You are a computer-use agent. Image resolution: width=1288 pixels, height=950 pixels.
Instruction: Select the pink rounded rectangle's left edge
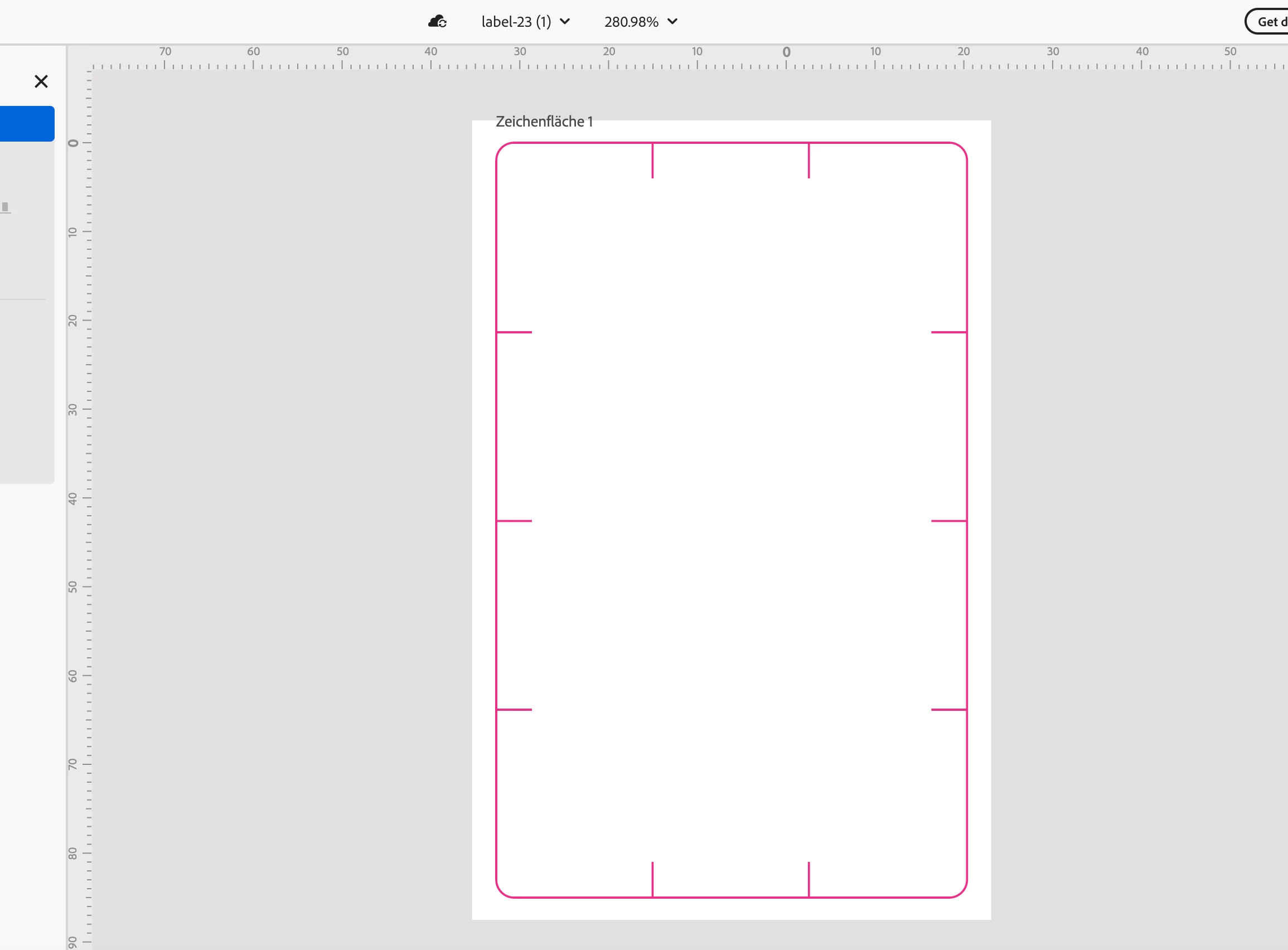[496, 425]
